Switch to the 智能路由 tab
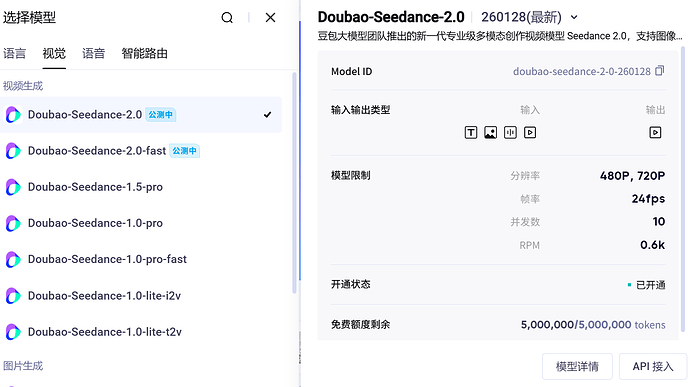The height and width of the screenshot is (387, 690). coord(145,54)
